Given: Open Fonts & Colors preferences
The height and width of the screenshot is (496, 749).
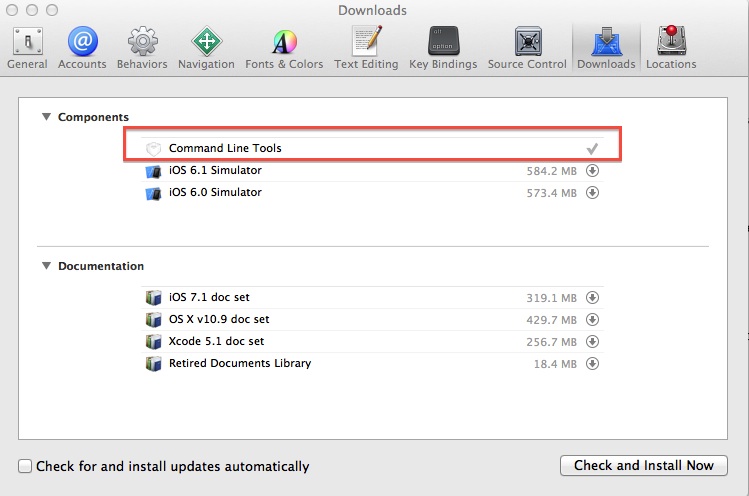Looking at the screenshot, I should (x=284, y=47).
